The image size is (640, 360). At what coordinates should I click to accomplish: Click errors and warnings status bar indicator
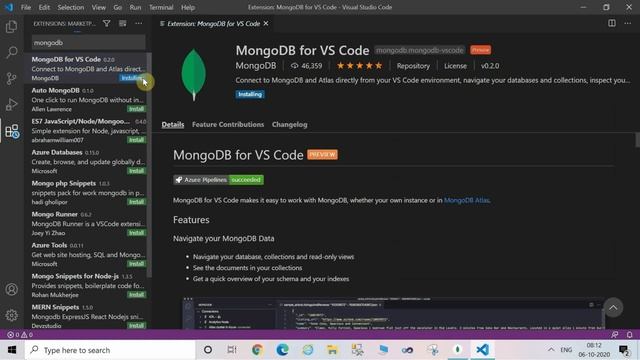tap(20, 335)
